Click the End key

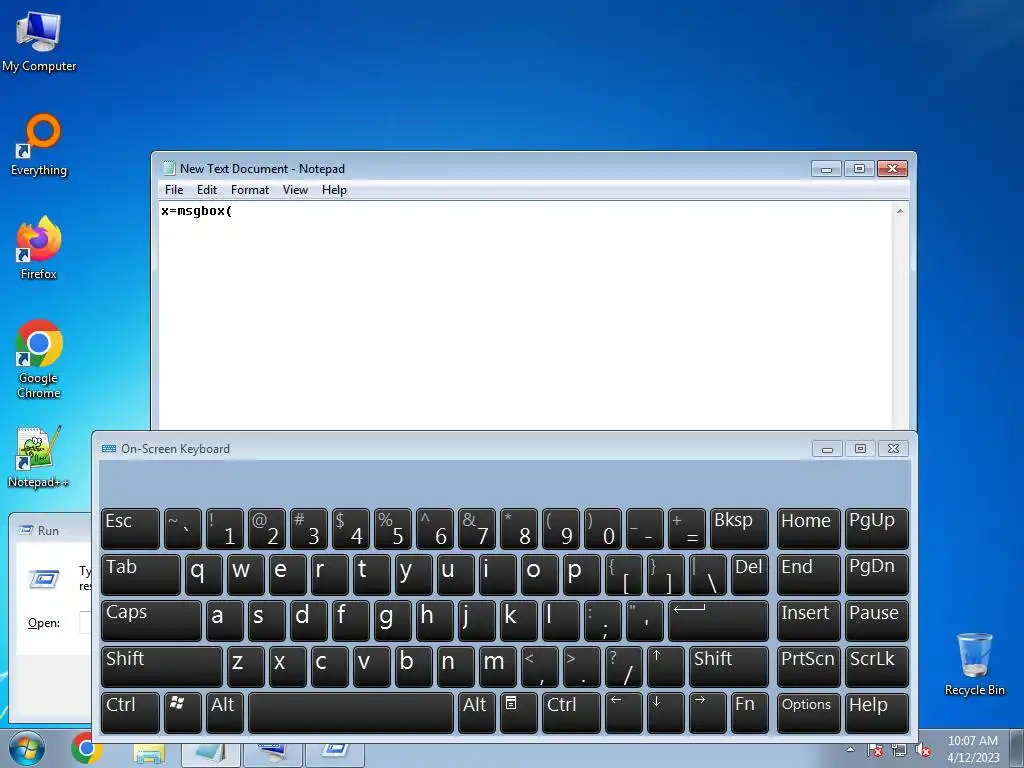(808, 575)
